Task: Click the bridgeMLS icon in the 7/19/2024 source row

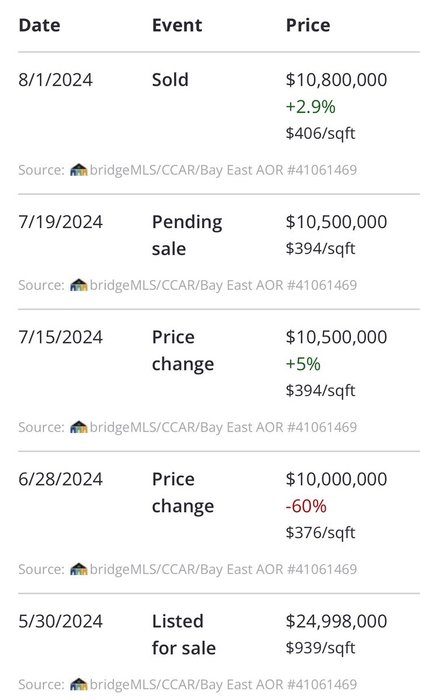Action: pyautogui.click(x=79, y=285)
